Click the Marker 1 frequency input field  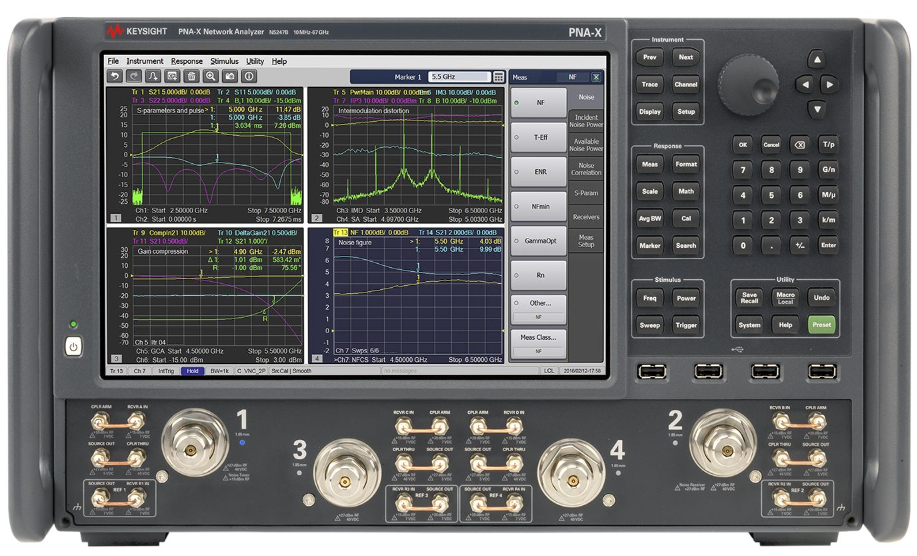click(457, 76)
